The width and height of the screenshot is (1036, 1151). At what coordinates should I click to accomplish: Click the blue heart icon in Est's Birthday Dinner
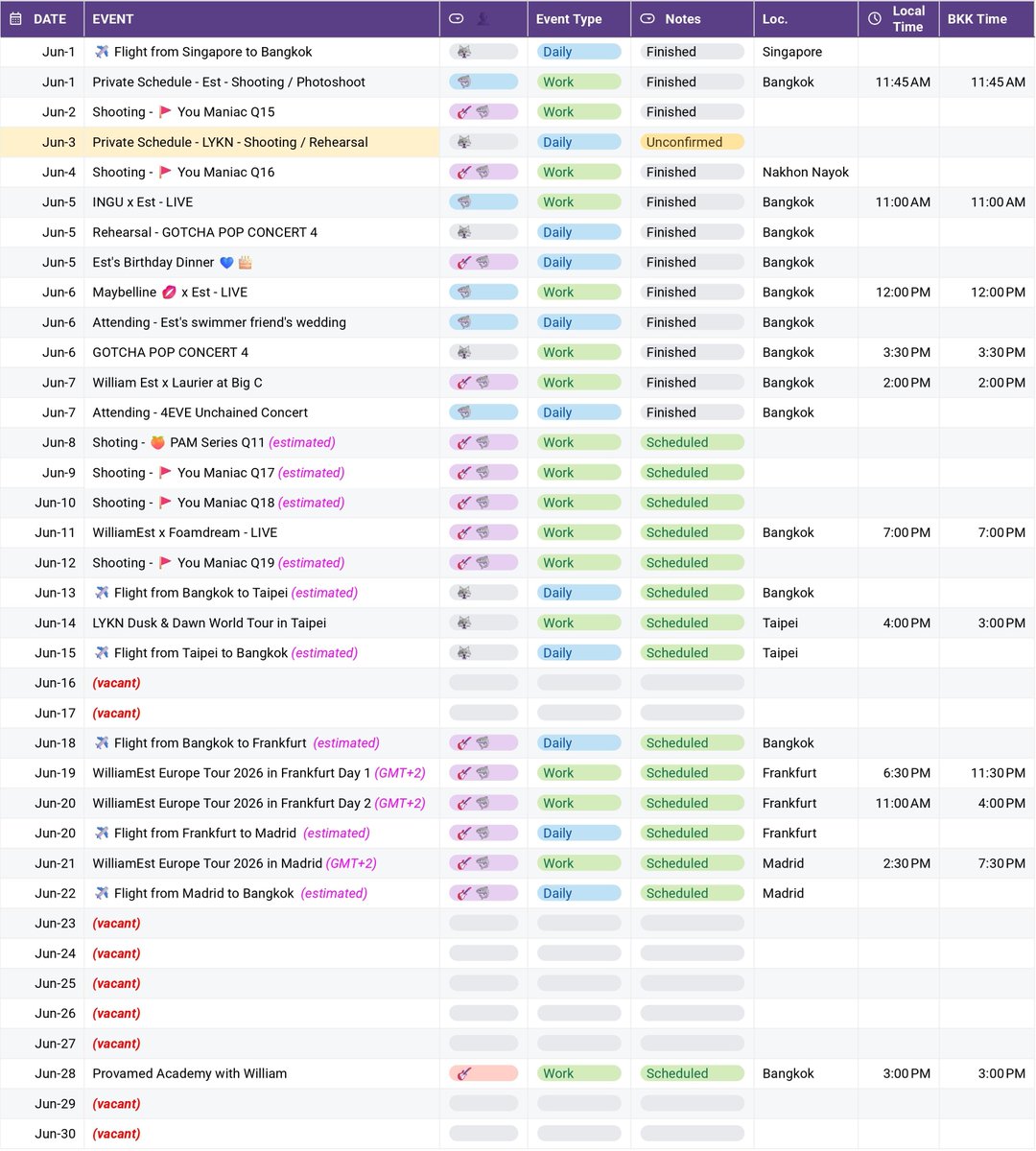point(226,263)
